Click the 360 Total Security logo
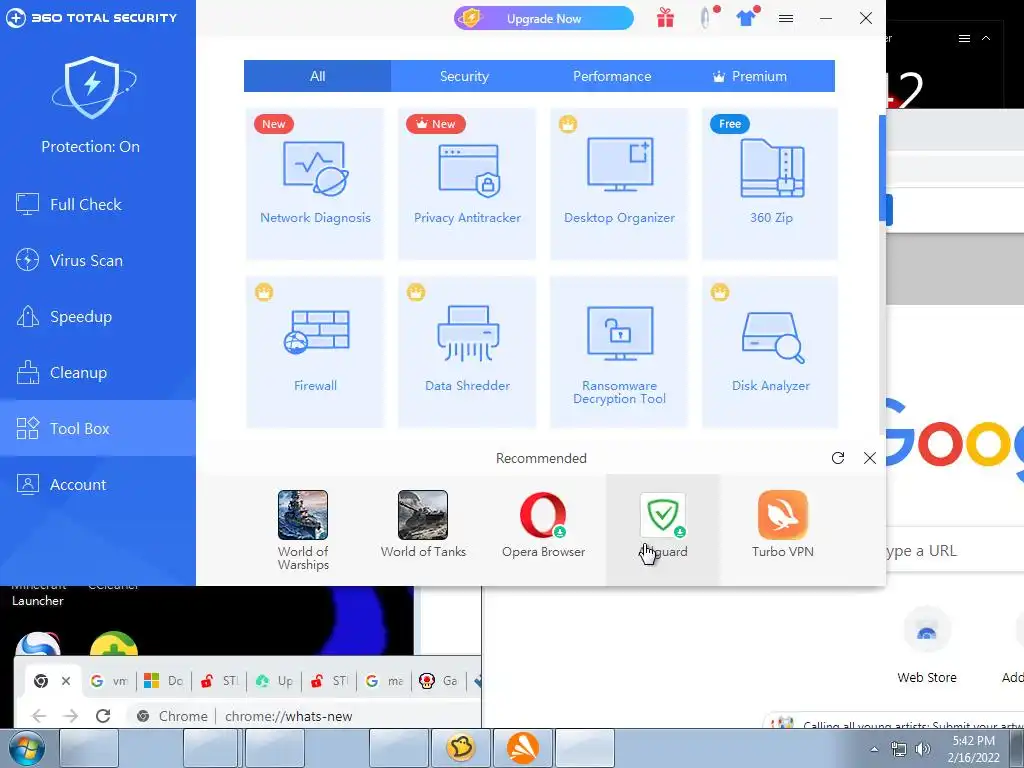 (x=91, y=18)
